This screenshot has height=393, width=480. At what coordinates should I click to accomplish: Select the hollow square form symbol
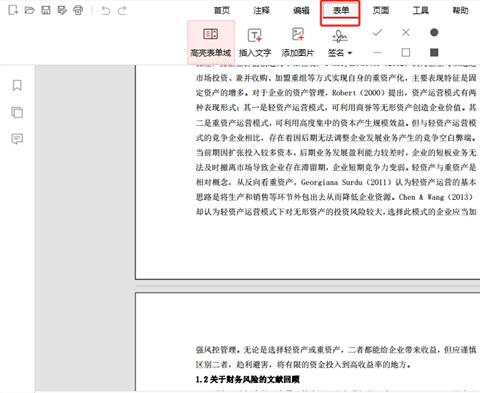[406, 52]
